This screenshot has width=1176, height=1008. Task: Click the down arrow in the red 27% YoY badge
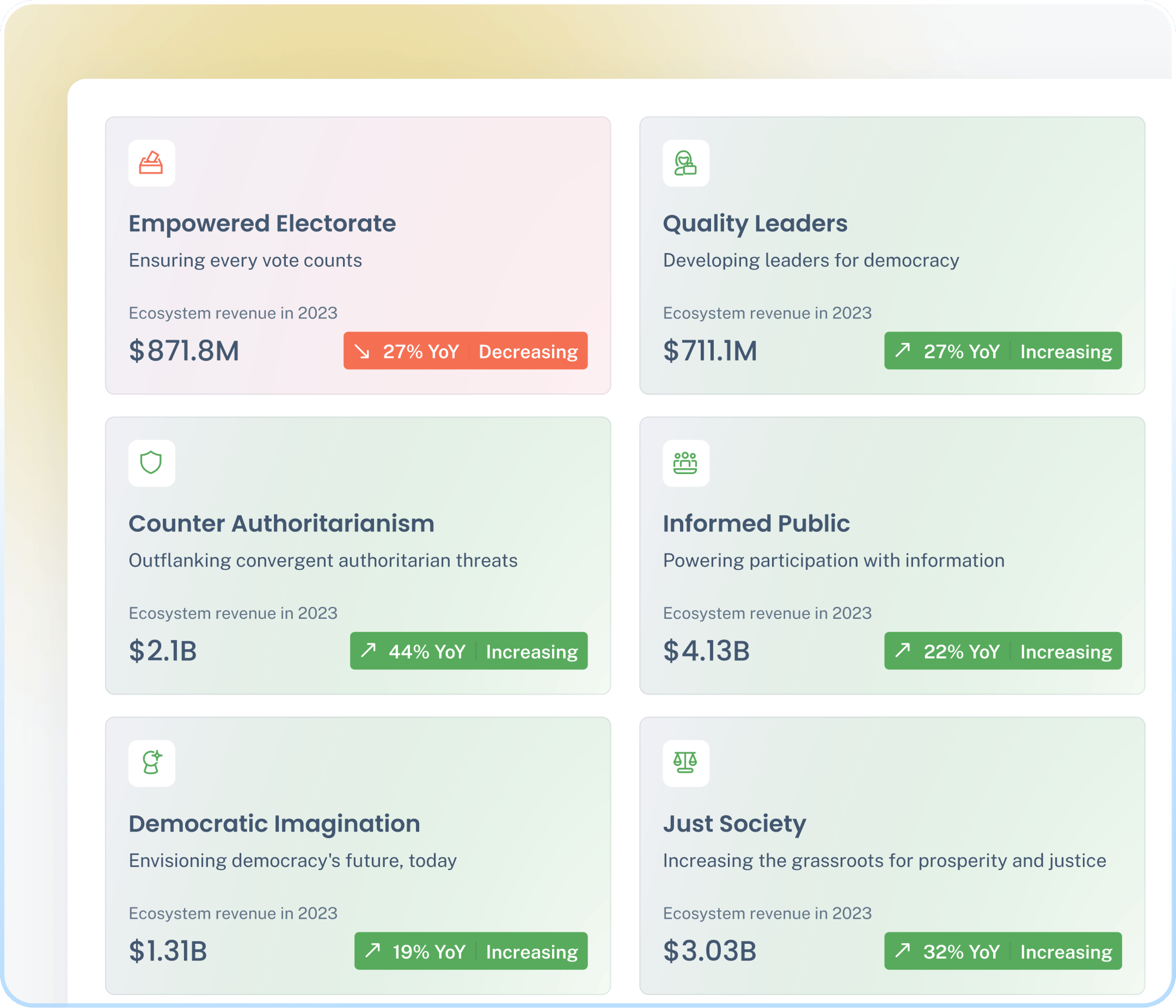coord(363,352)
